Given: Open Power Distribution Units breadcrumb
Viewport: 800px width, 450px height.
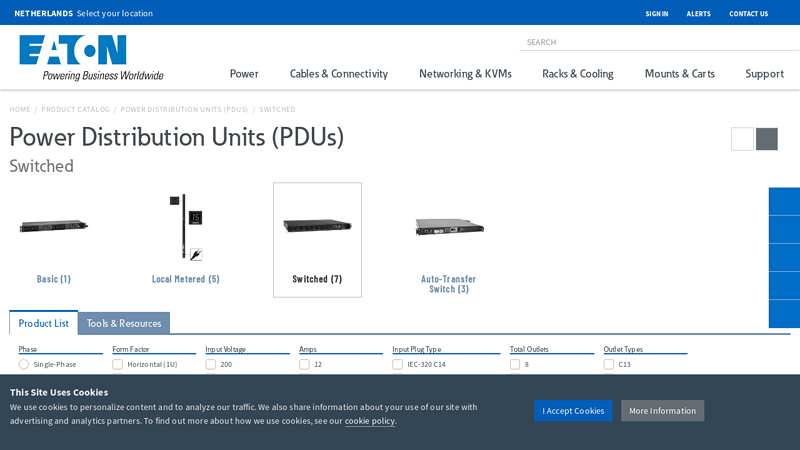Looking at the screenshot, I should (184, 109).
